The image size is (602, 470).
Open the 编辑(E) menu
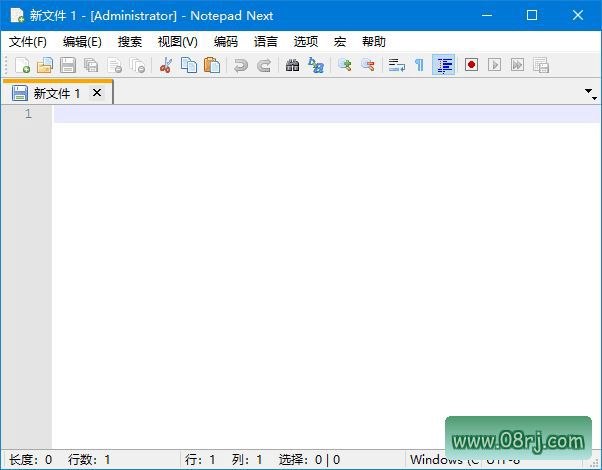pyautogui.click(x=82, y=41)
